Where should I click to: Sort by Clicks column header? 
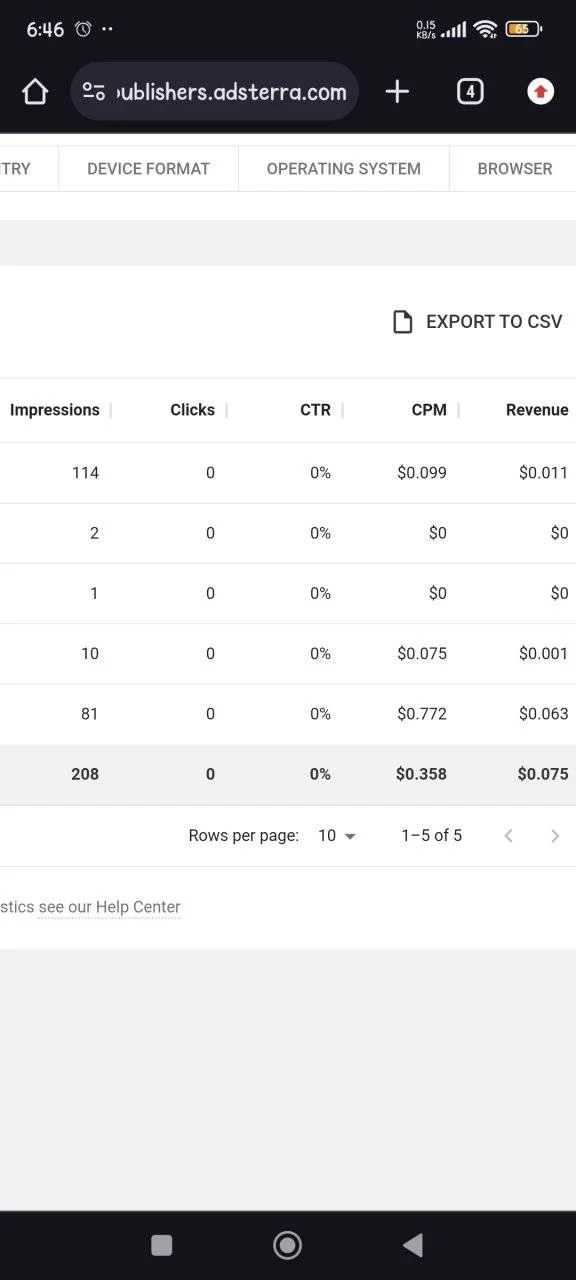pyautogui.click(x=192, y=410)
